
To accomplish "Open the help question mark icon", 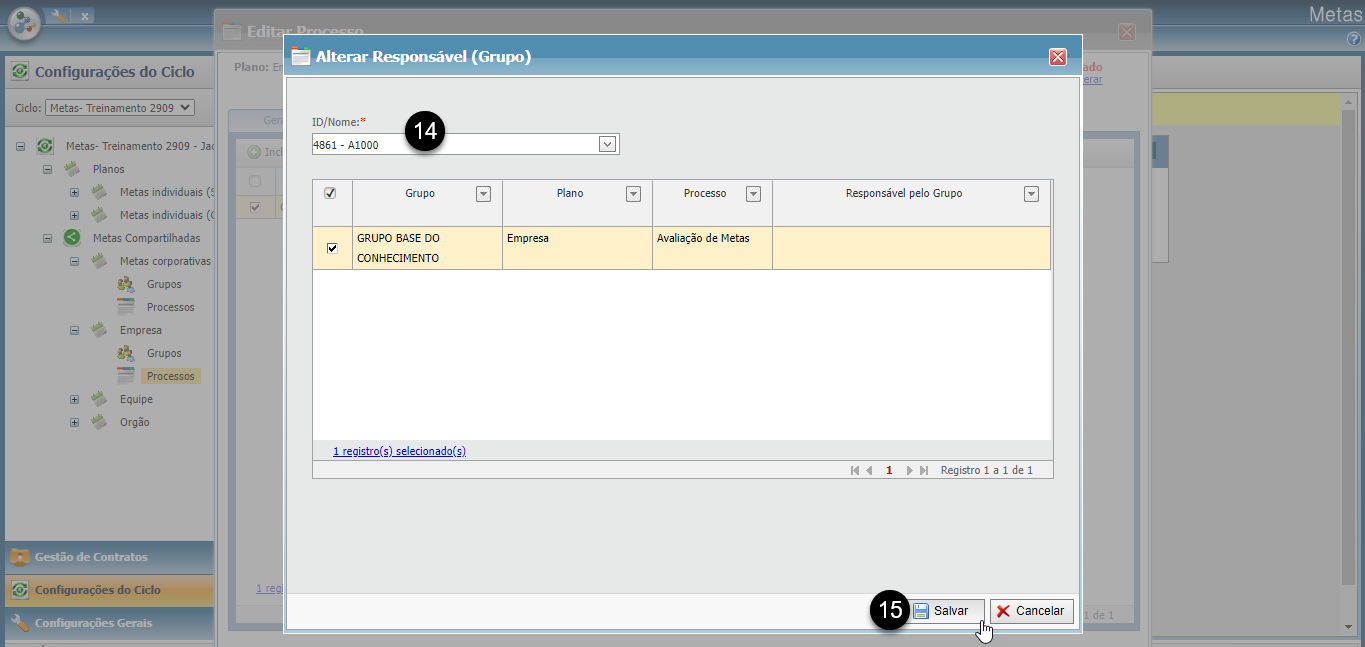I will (1355, 39).
